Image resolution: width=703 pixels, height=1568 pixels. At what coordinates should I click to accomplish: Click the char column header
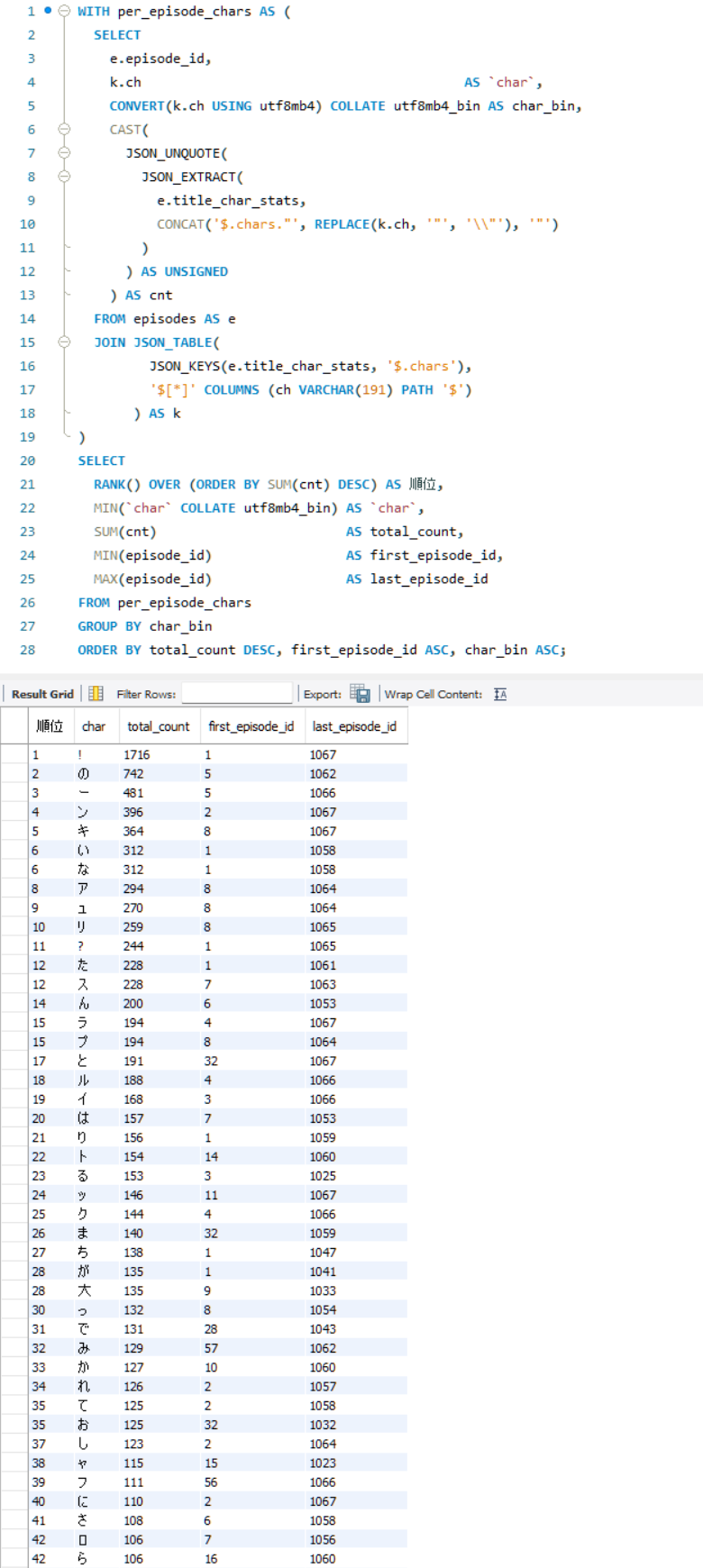coord(94,726)
